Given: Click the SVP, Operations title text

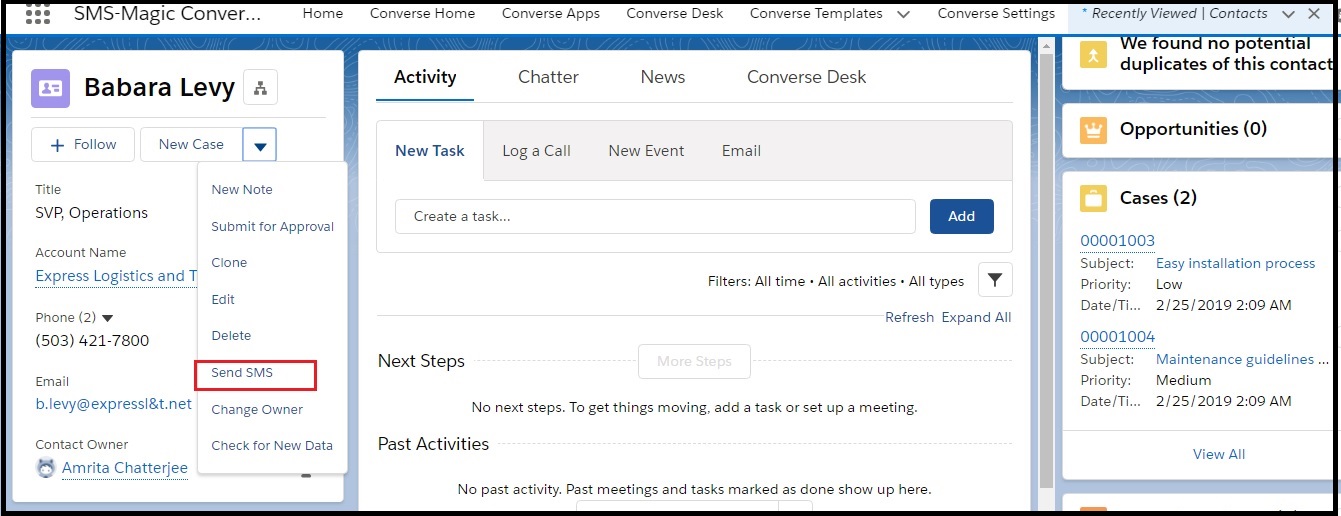Looking at the screenshot, I should click(91, 213).
